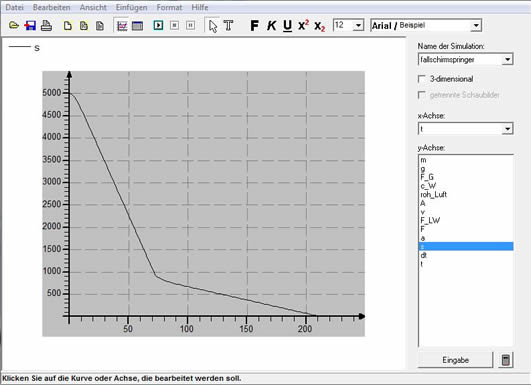Click the Eingabe button
Screen dimensions: 531x385
(x=455, y=360)
